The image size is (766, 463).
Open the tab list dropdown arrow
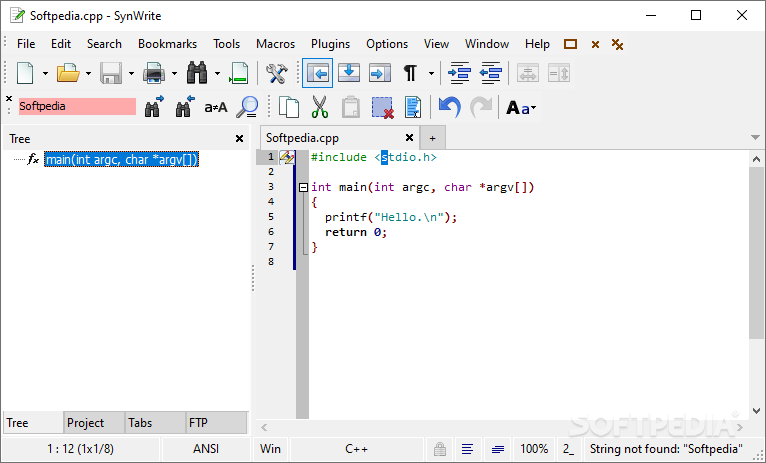click(x=755, y=138)
